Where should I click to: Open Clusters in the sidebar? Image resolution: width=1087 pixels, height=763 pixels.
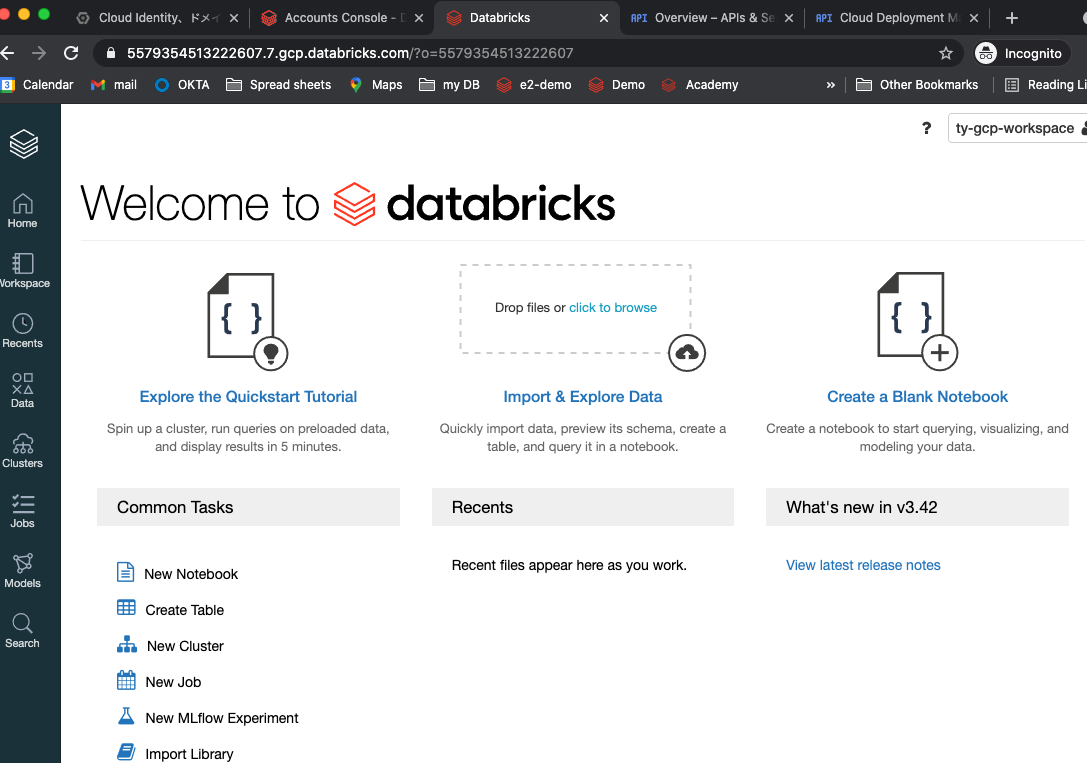pos(22,450)
